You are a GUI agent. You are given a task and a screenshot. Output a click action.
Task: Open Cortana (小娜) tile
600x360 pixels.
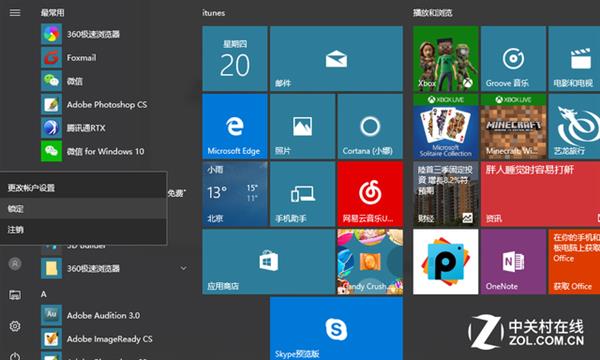370,126
